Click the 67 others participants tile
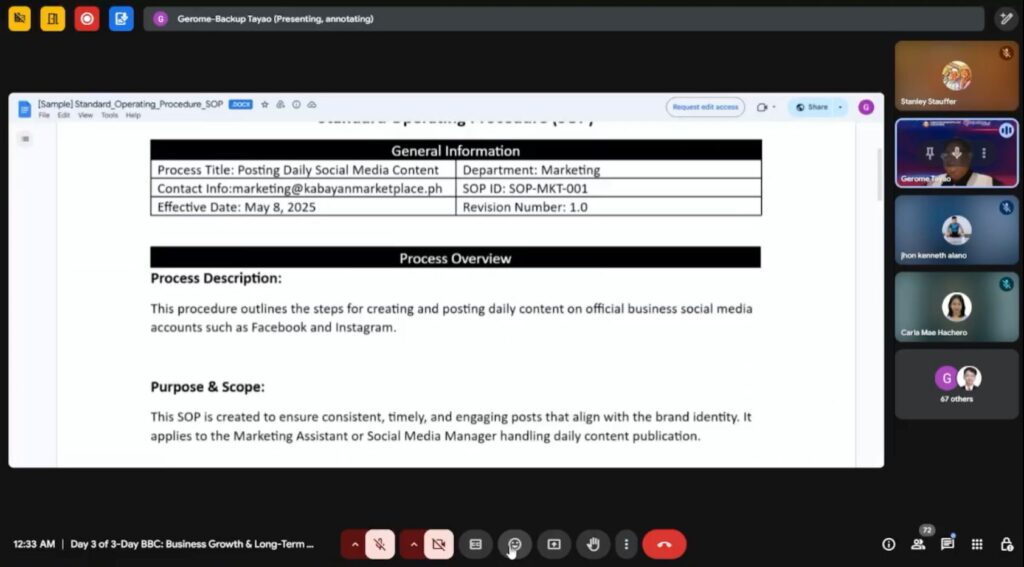 coord(956,384)
